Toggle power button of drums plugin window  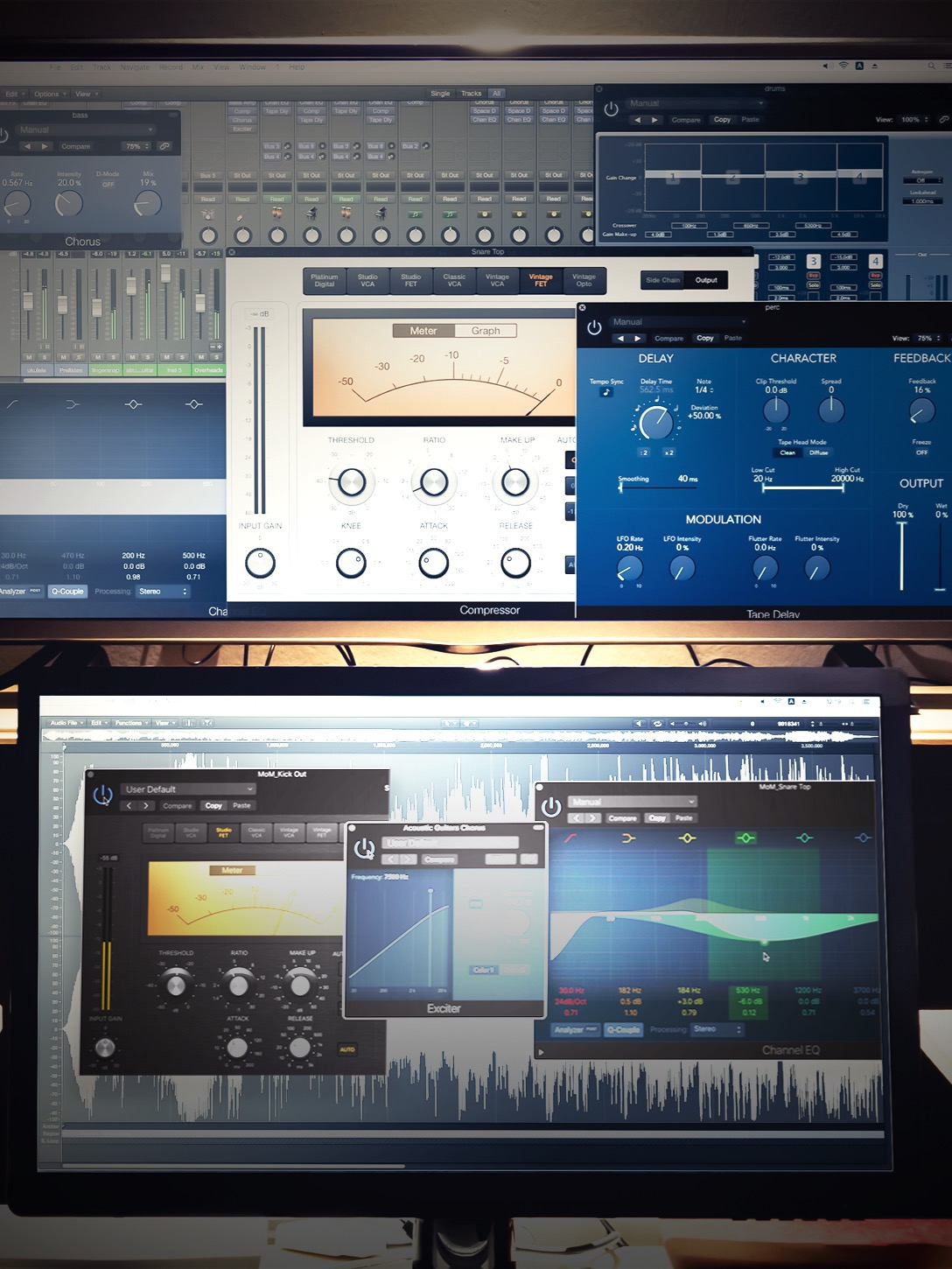(611, 109)
